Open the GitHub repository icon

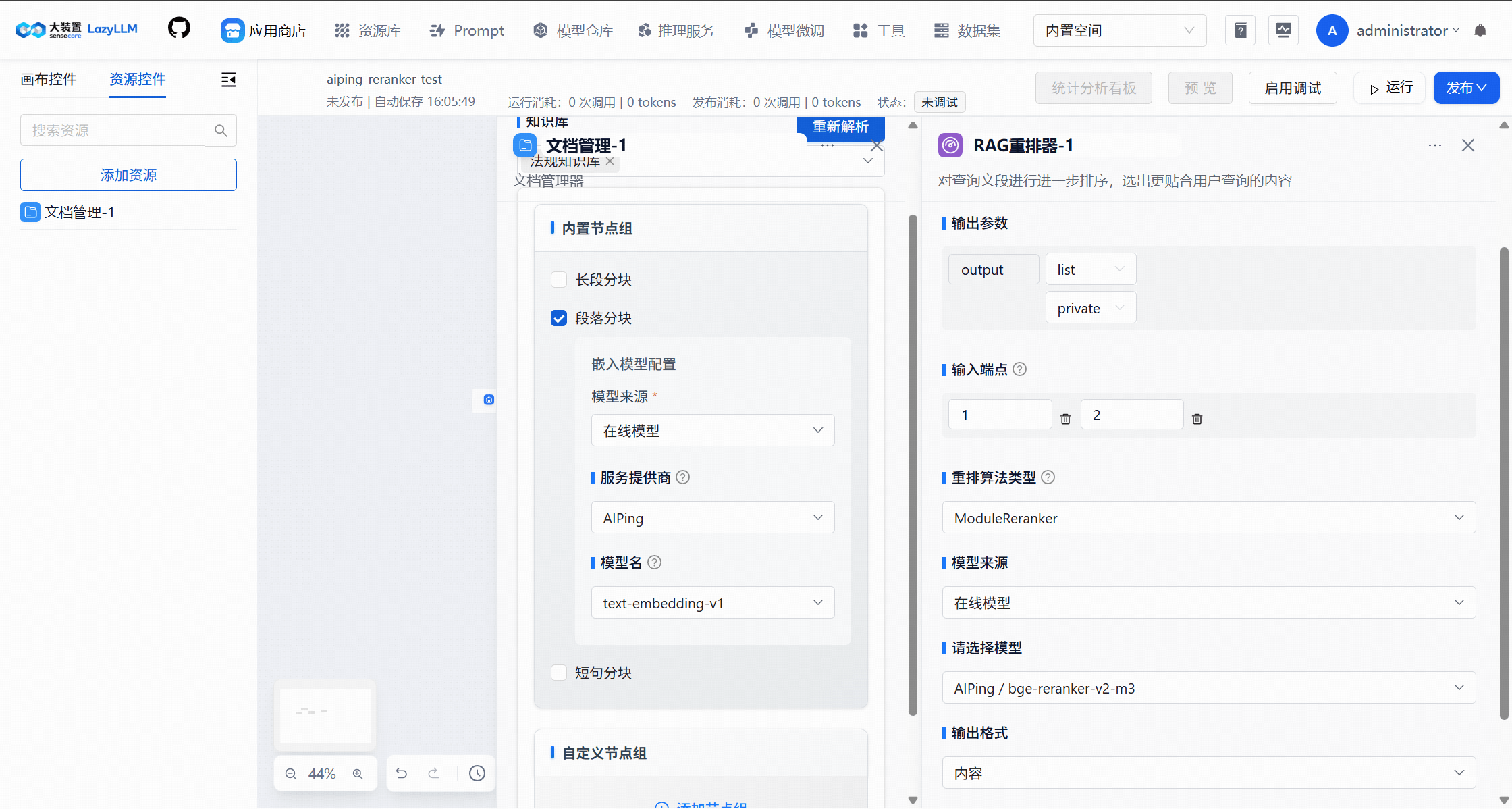click(178, 29)
